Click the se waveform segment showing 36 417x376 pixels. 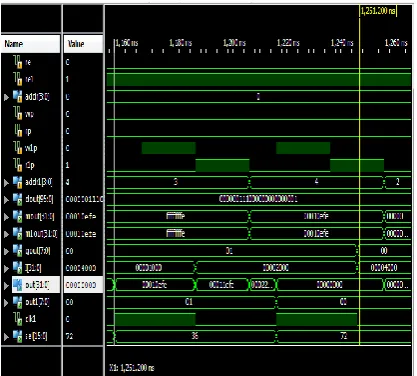click(195, 336)
